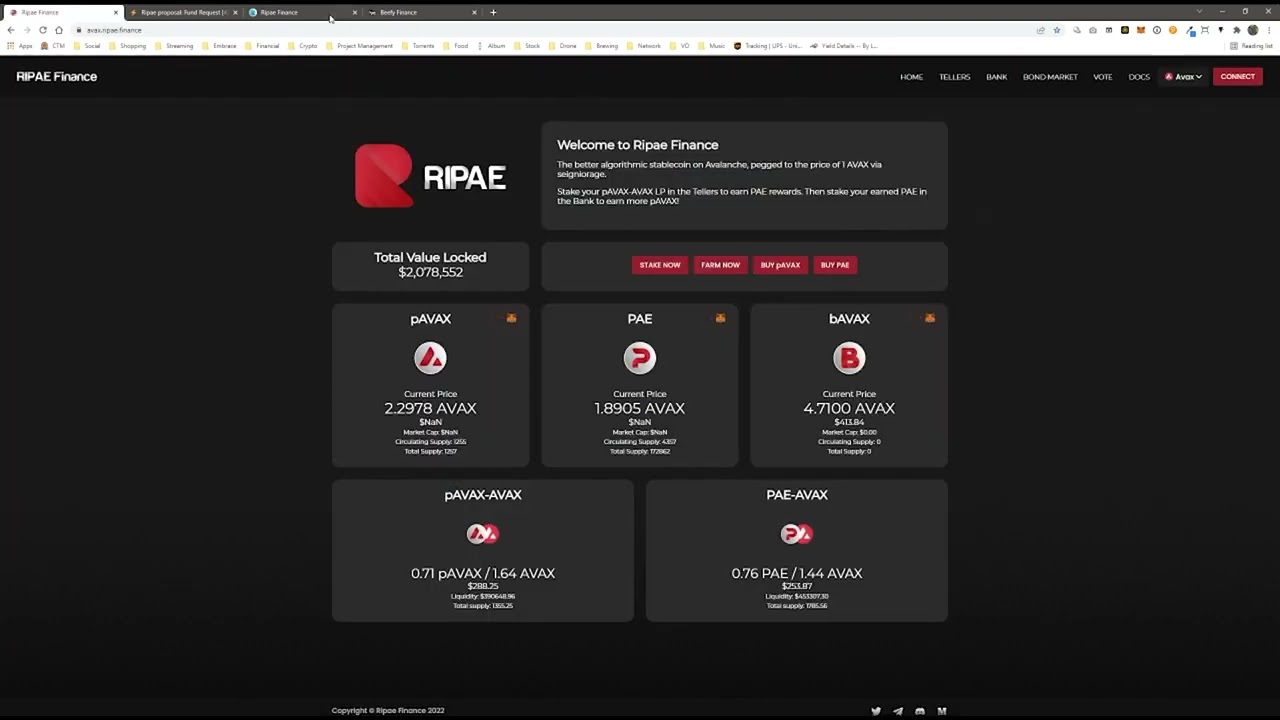Open a new browser tab
The width and height of the screenshot is (1280, 720).
pyautogui.click(x=493, y=12)
